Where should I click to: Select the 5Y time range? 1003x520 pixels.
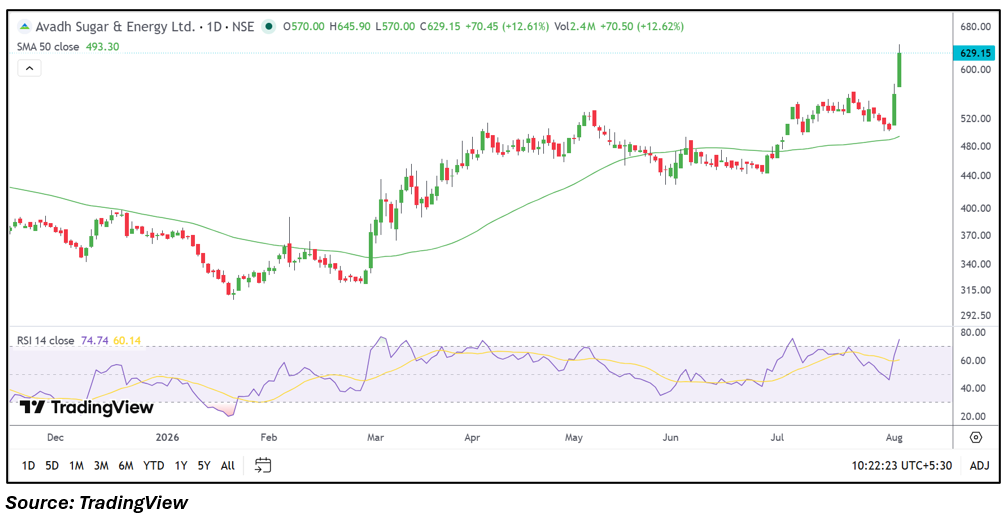(204, 466)
